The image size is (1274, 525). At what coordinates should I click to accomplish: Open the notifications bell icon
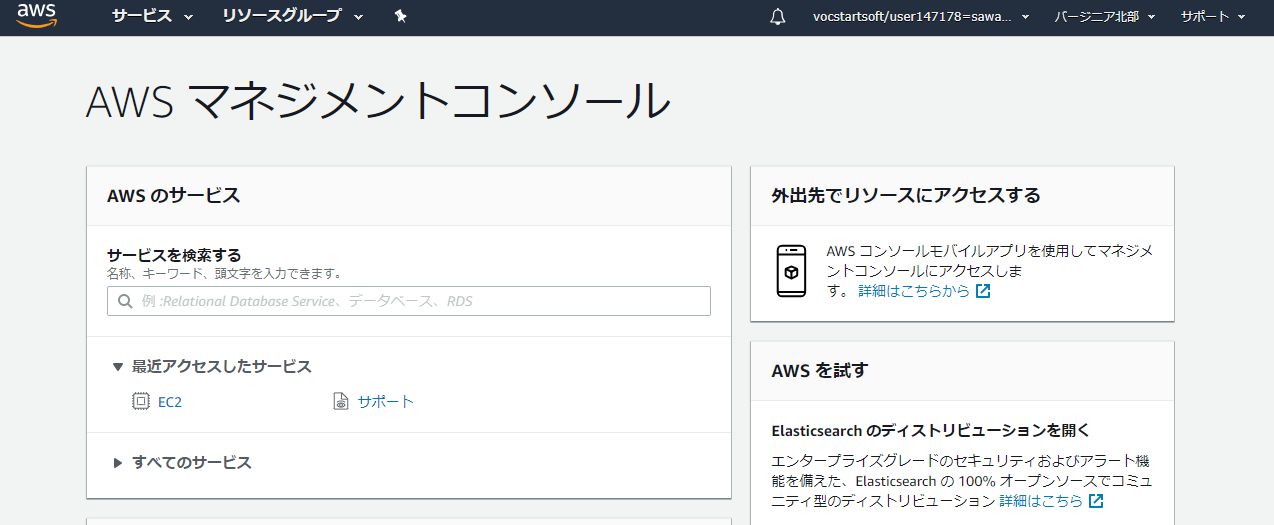[778, 17]
